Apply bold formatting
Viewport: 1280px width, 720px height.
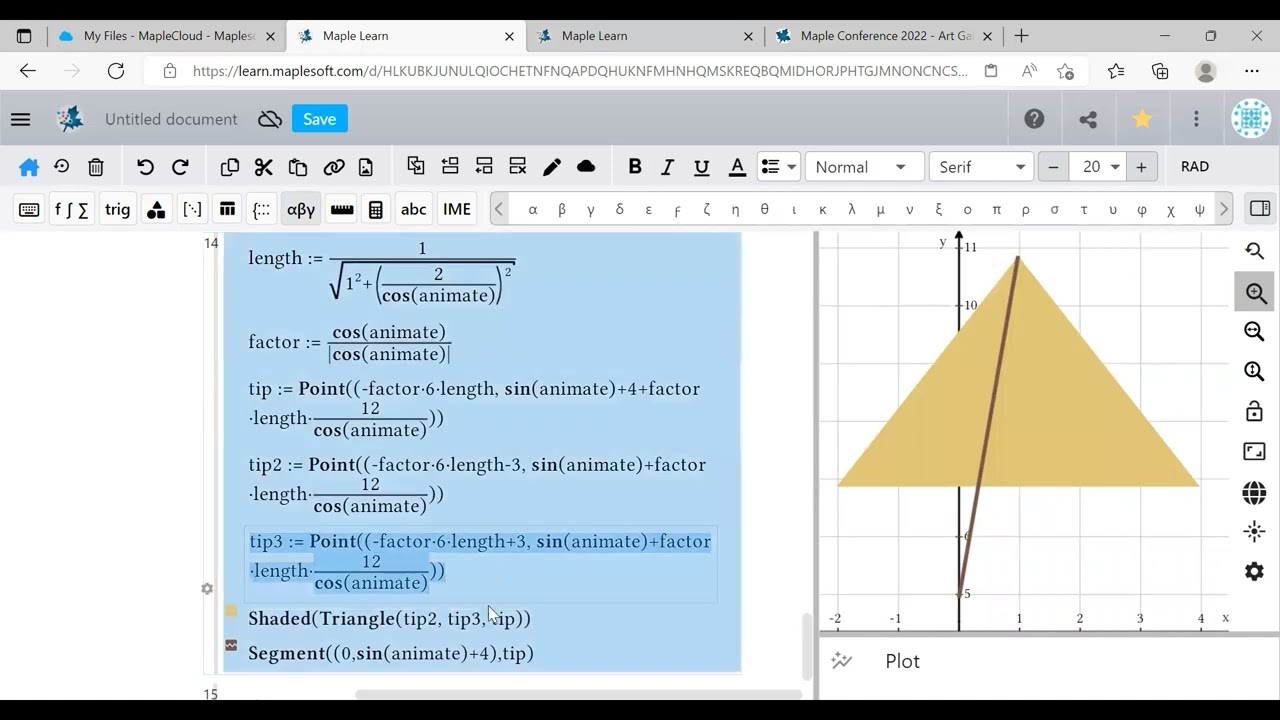click(635, 167)
